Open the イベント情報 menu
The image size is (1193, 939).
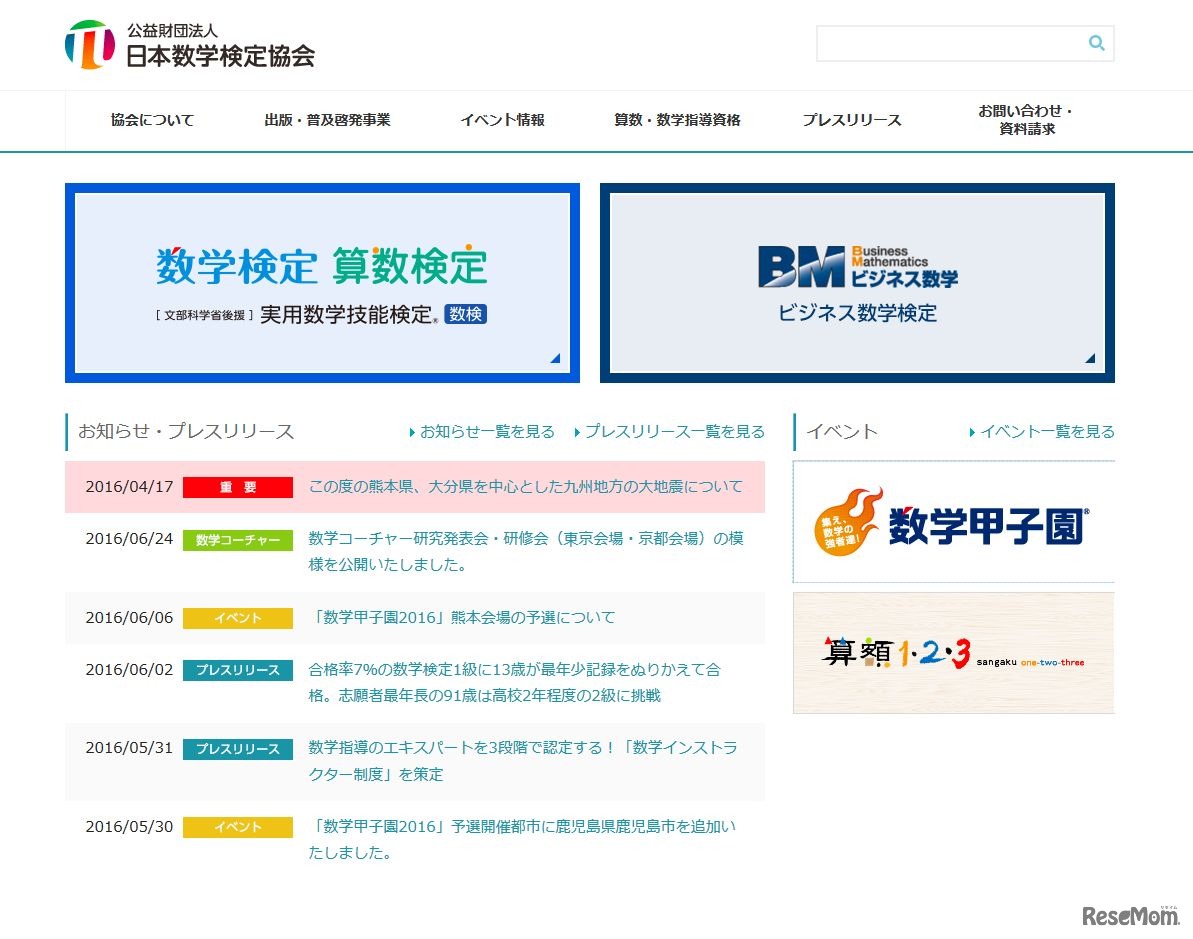[502, 120]
